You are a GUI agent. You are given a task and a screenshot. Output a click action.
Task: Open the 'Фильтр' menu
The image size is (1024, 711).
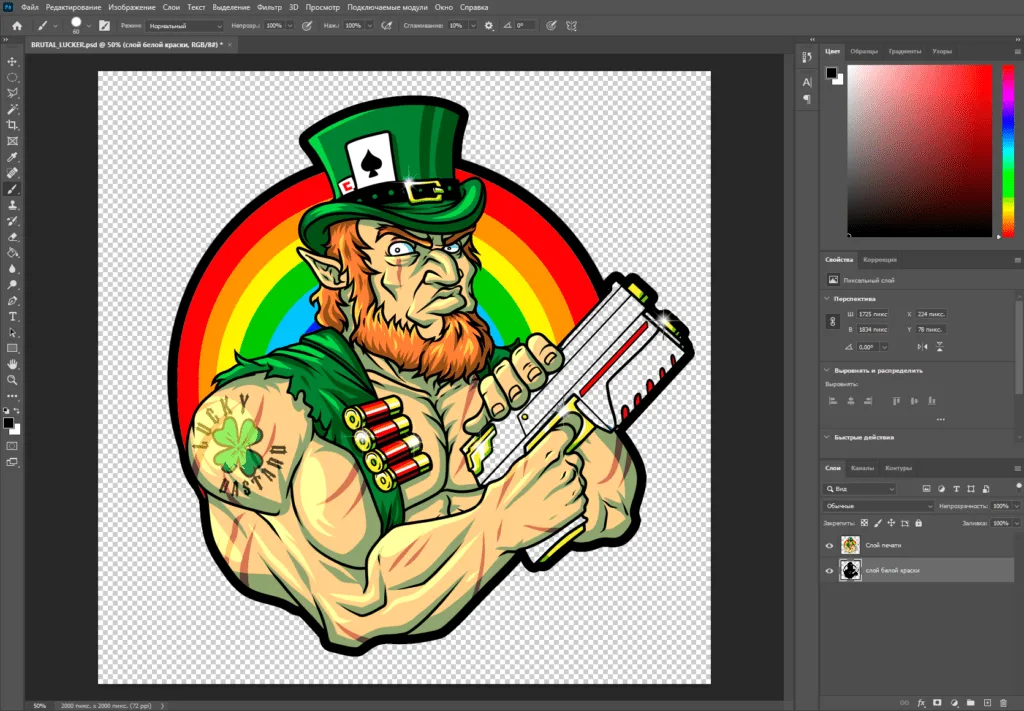pos(268,7)
